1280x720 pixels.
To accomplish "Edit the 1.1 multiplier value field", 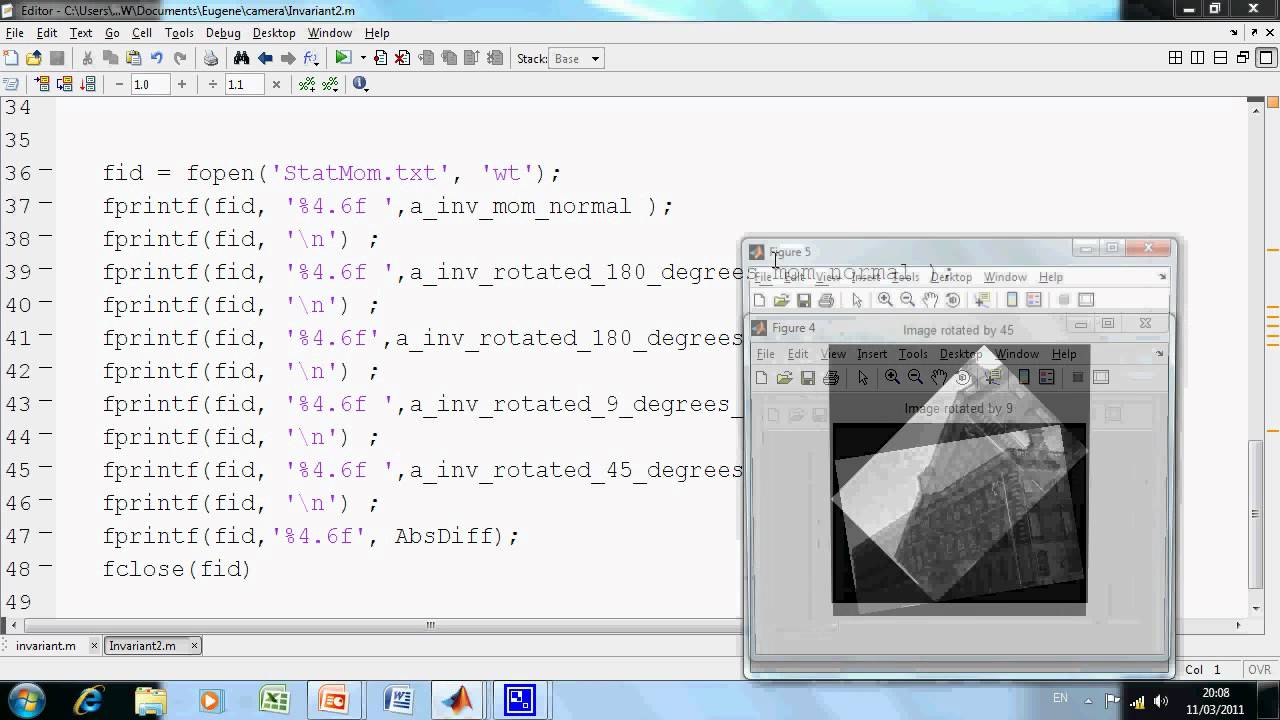I will point(244,84).
